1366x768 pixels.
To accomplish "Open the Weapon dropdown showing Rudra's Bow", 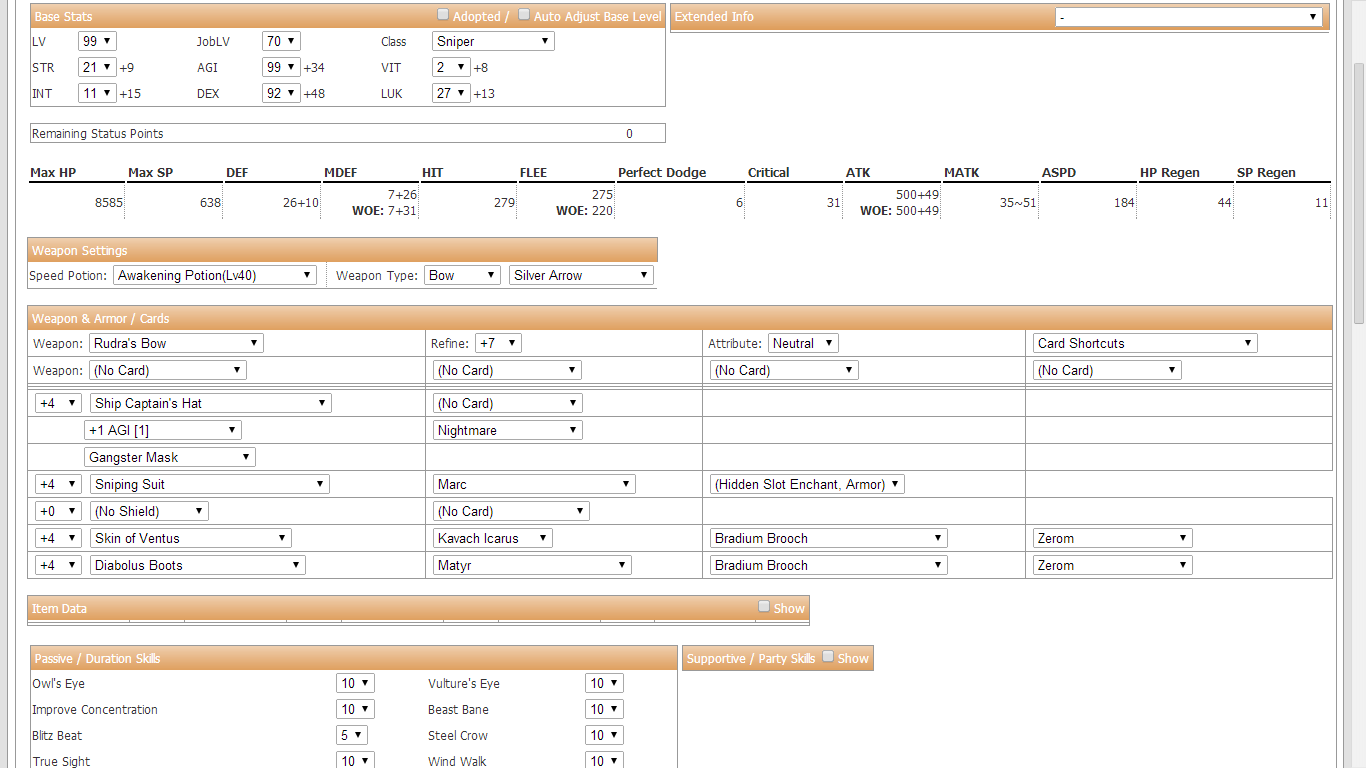I will 176,342.
